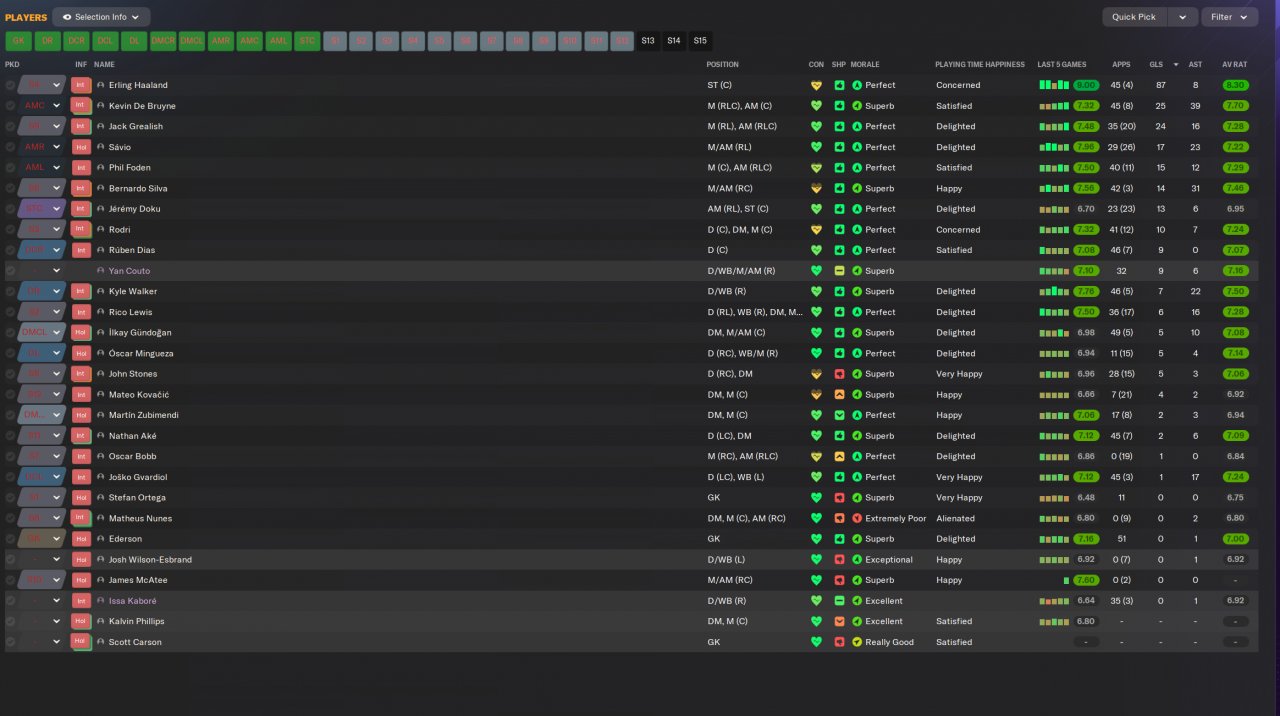The image size is (1280, 716).
Task: Click Jérémy Doku's last 5 games form bars
Action: pyautogui.click(x=1054, y=209)
